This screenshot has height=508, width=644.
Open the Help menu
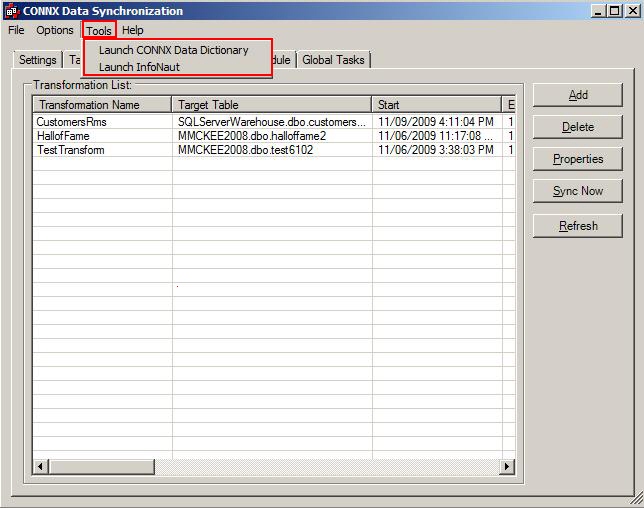point(133,30)
